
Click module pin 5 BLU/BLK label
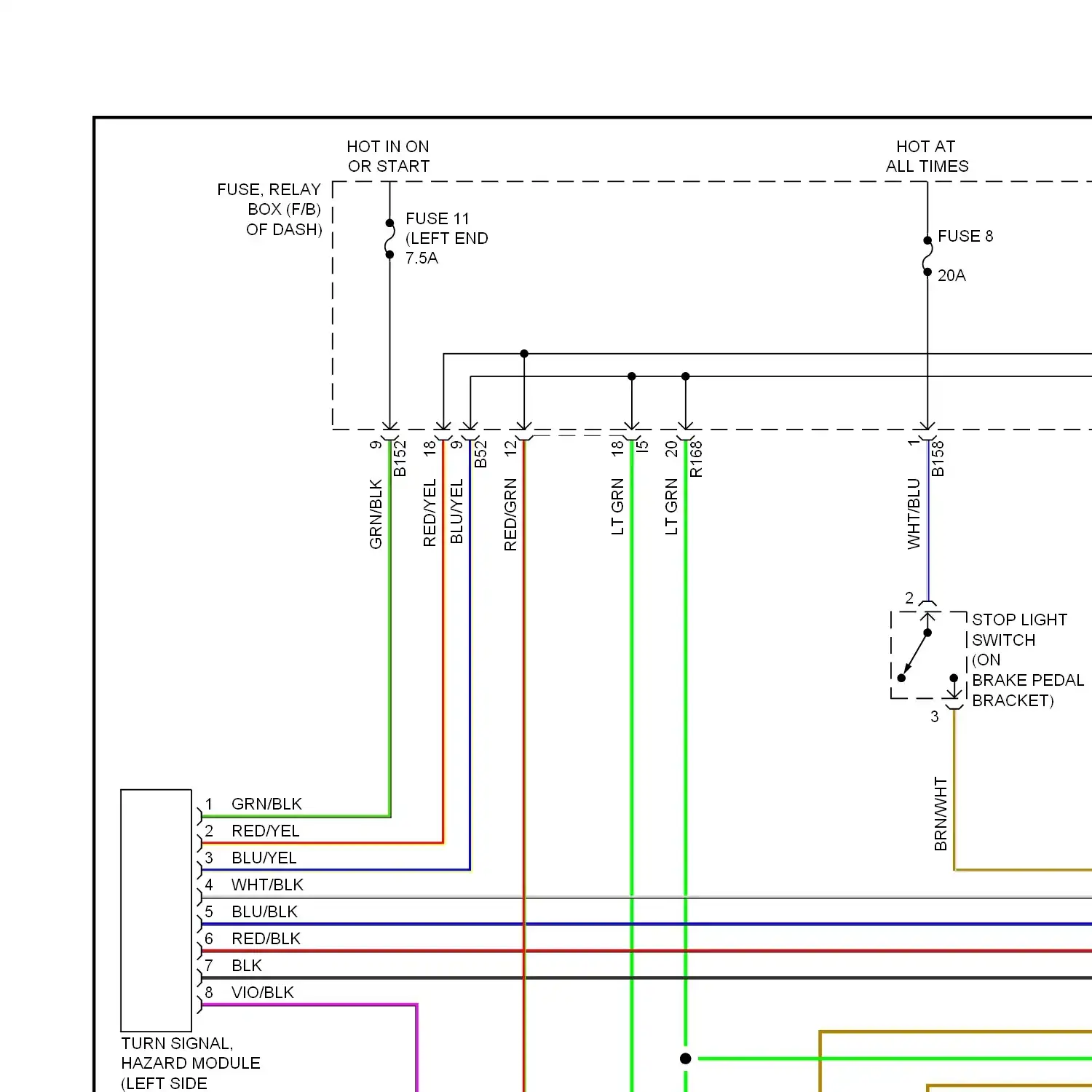(264, 911)
